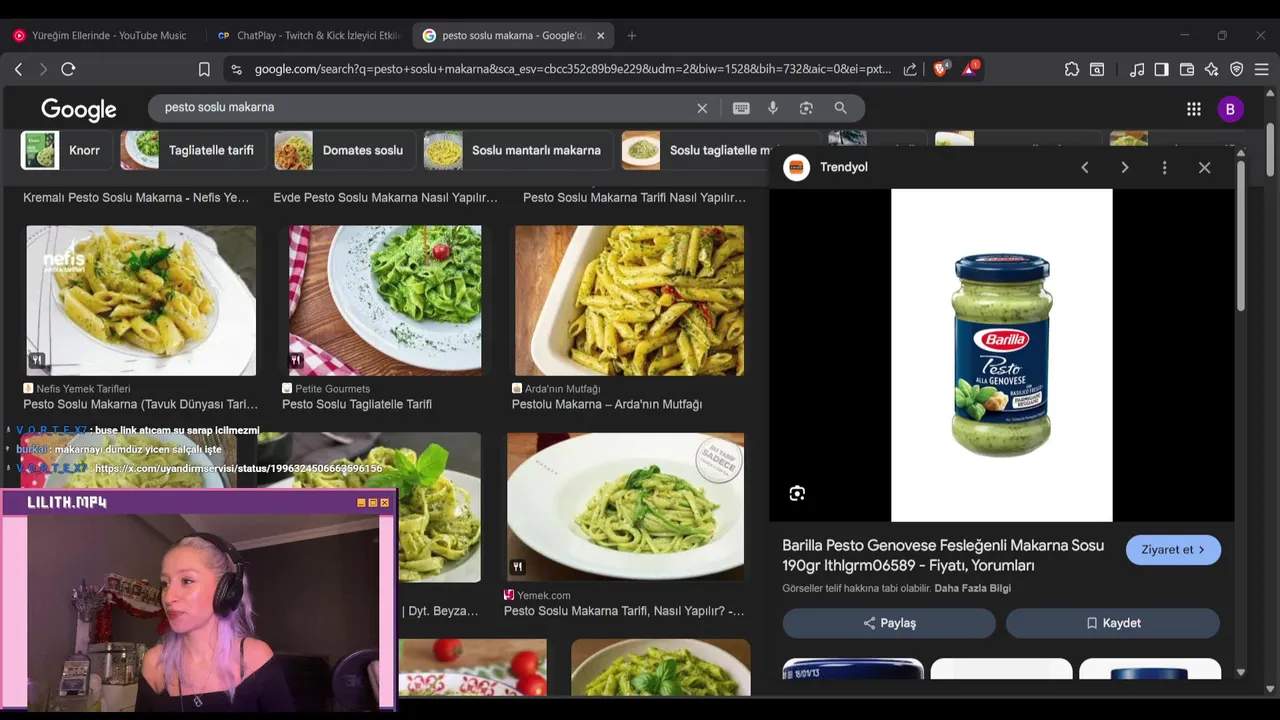This screenshot has width=1280, height=720.
Task: Open the three-dot menu in image panel
Action: [x=1164, y=167]
